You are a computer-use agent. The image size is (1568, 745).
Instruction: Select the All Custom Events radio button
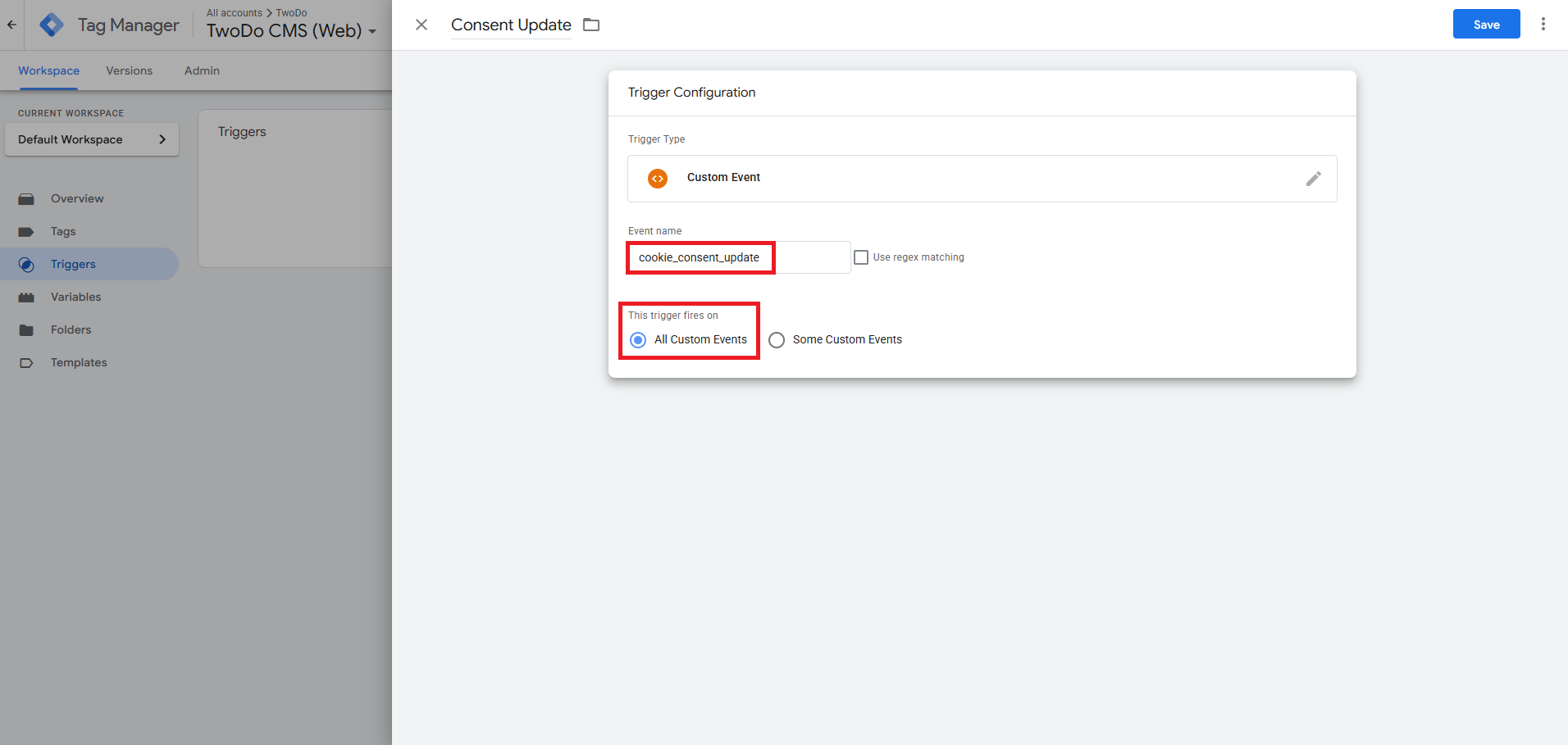pos(638,340)
